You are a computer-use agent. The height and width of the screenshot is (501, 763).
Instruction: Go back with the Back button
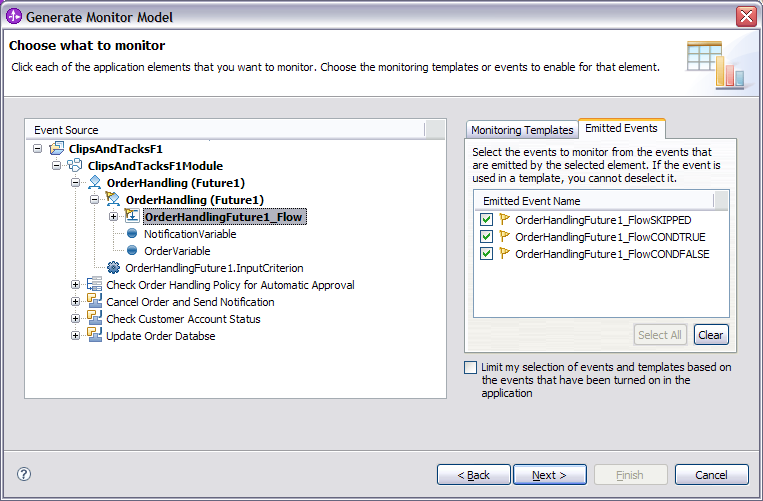point(473,475)
